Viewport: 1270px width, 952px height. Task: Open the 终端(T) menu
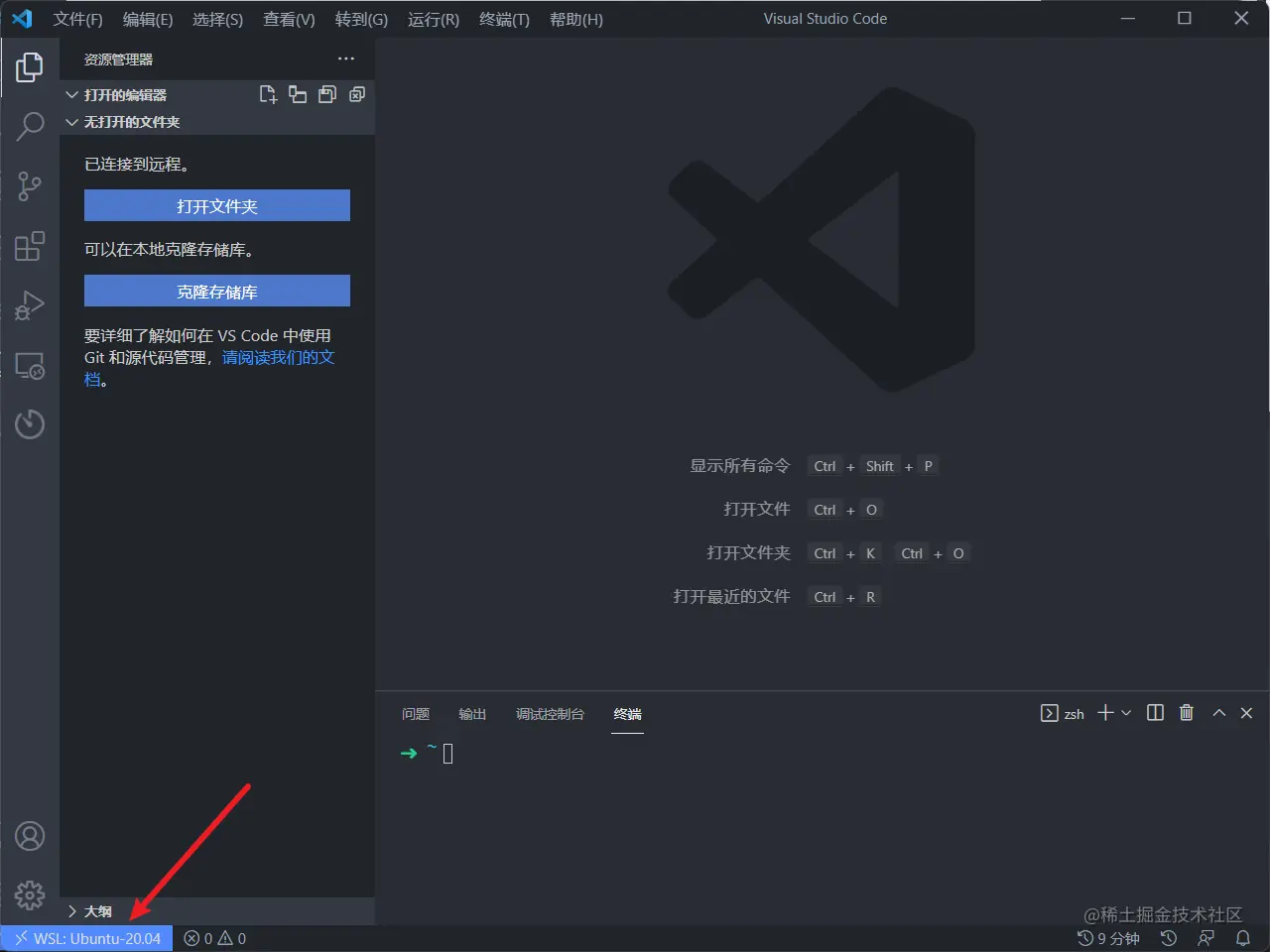504,20
